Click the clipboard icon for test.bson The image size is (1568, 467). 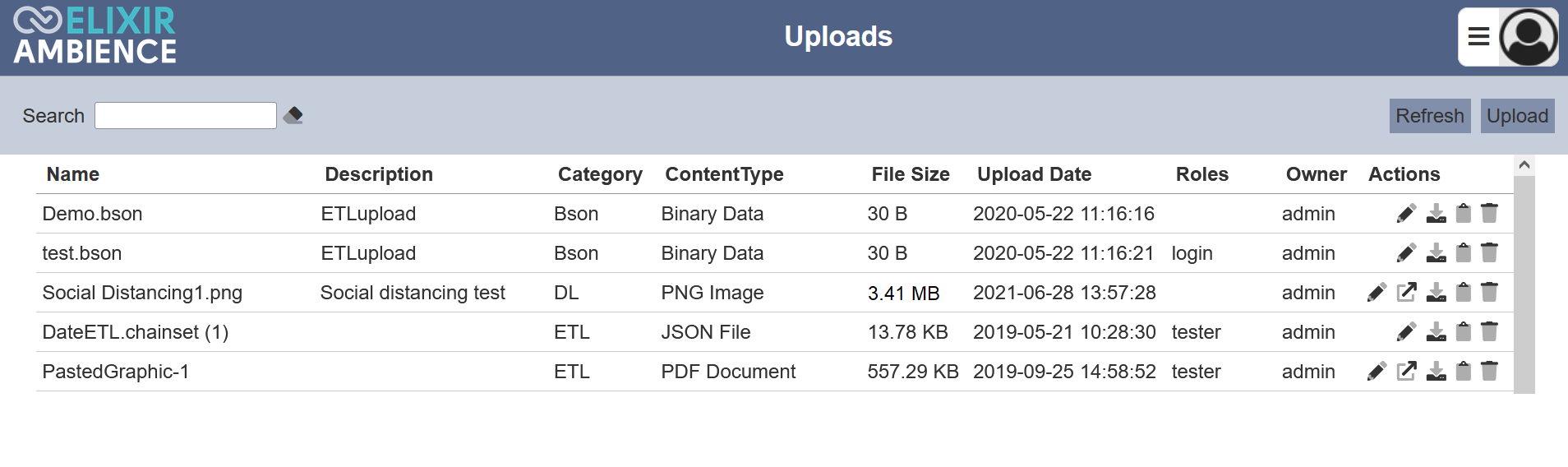coord(1464,252)
